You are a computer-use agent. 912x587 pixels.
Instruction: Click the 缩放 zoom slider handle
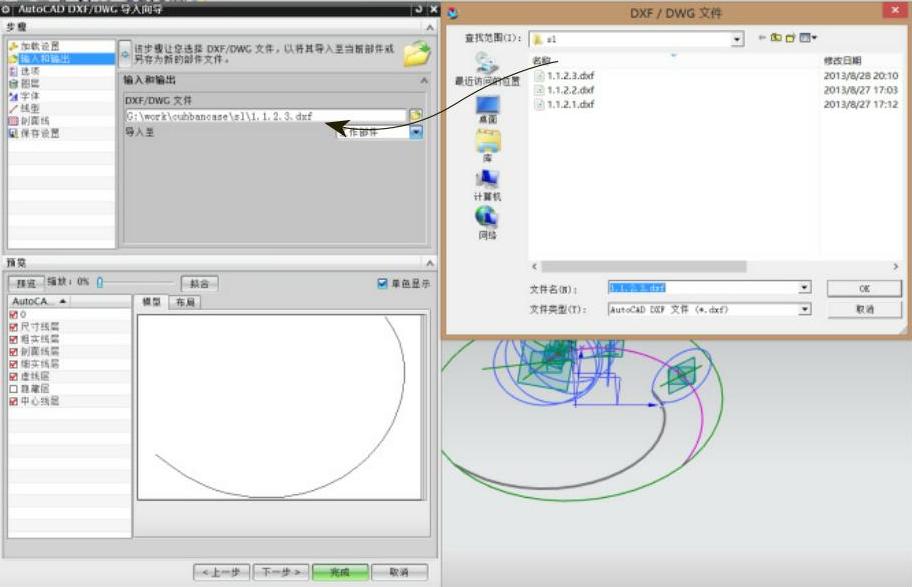point(100,282)
